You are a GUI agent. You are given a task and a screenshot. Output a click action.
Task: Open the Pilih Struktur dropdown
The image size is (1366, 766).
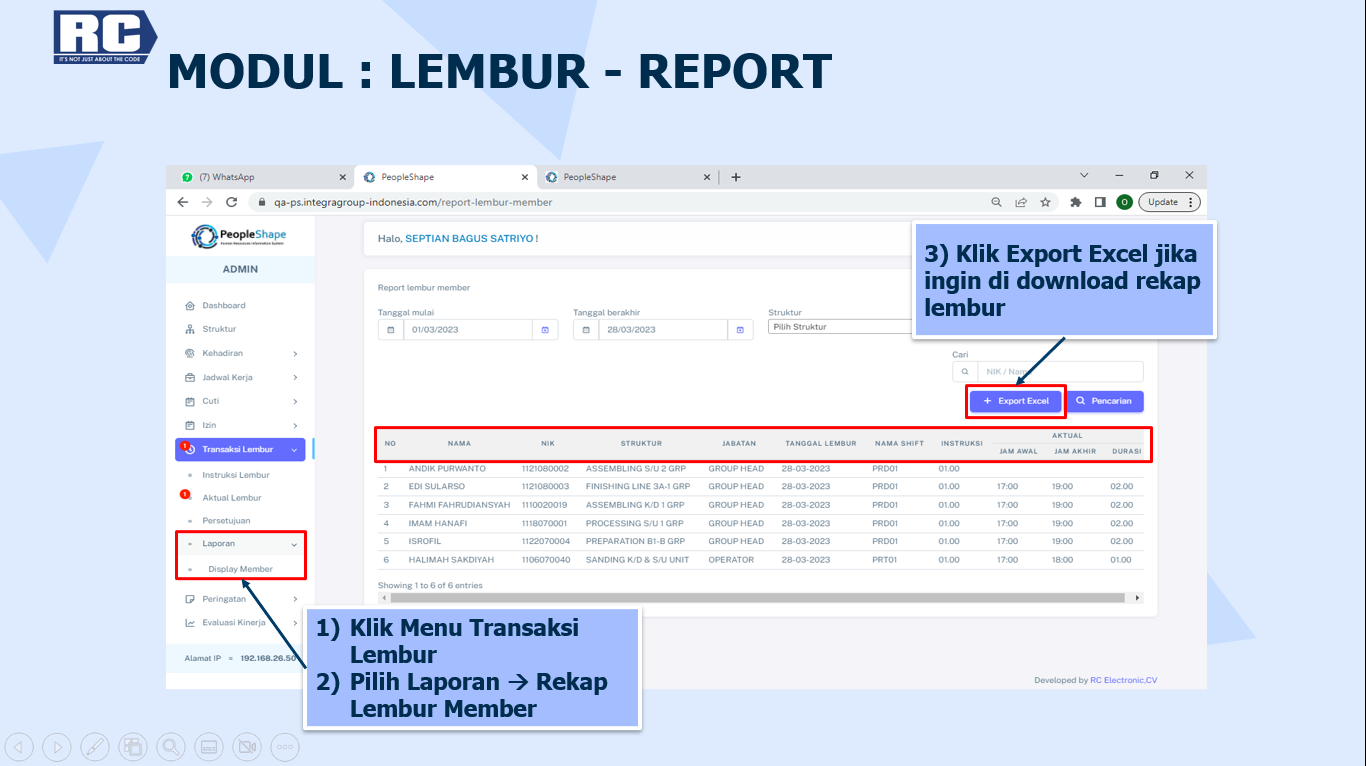(840, 327)
